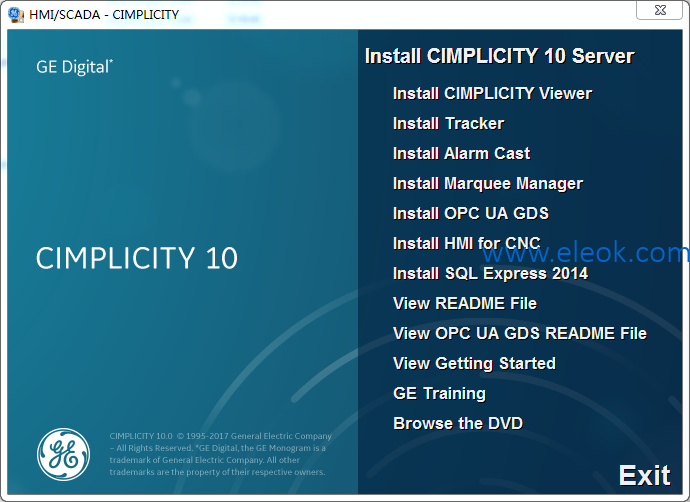Select Install OPC UA GDS

tap(471, 213)
